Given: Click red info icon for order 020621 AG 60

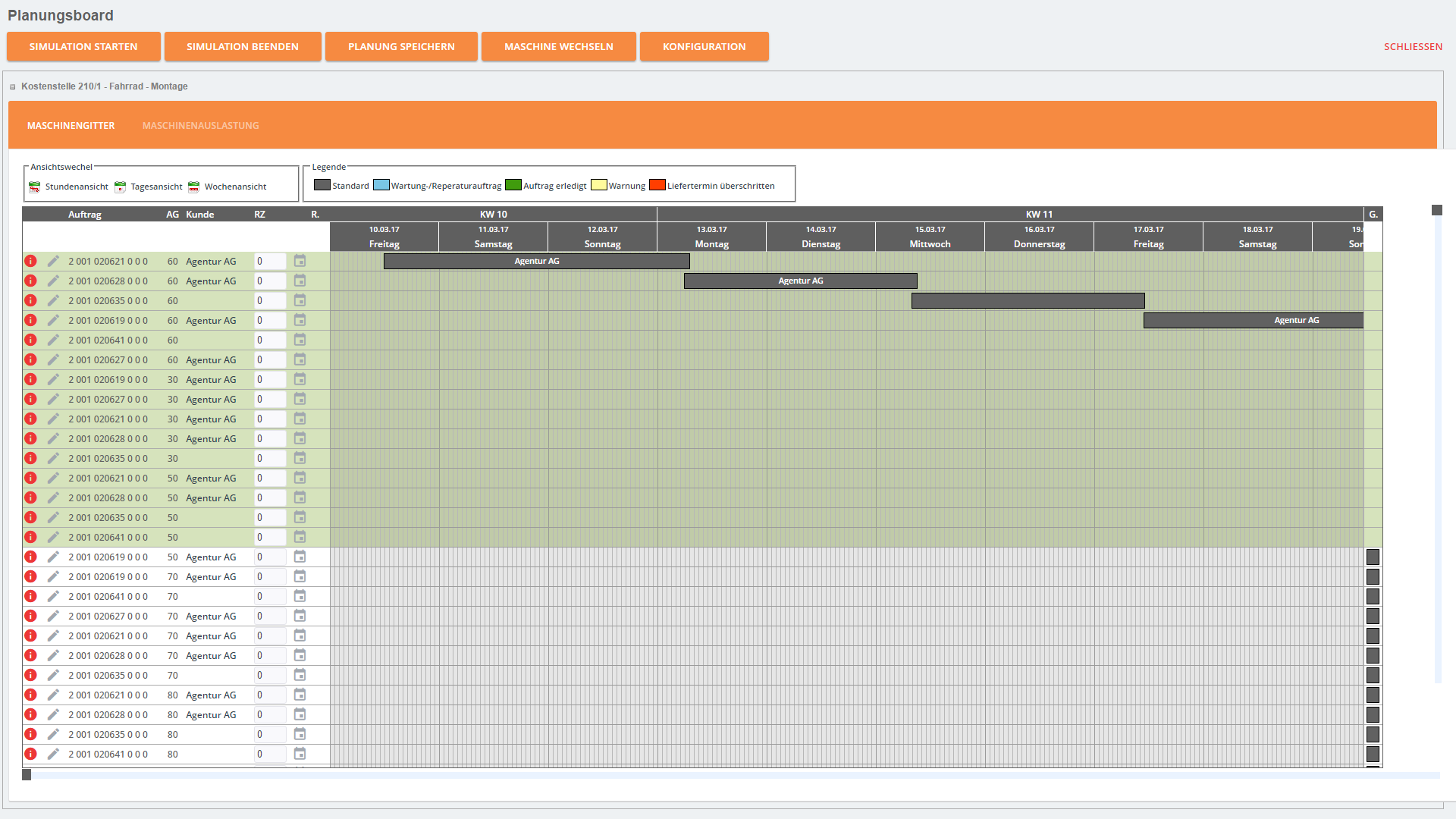Looking at the screenshot, I should point(30,261).
